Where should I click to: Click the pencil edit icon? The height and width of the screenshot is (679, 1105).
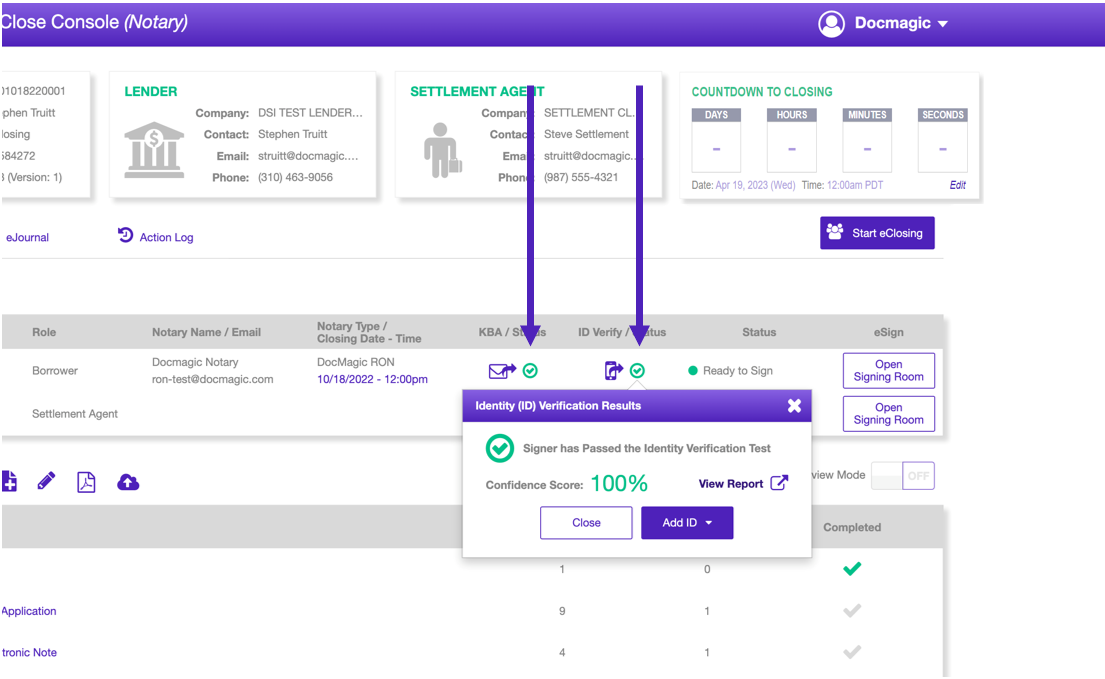[x=47, y=482]
